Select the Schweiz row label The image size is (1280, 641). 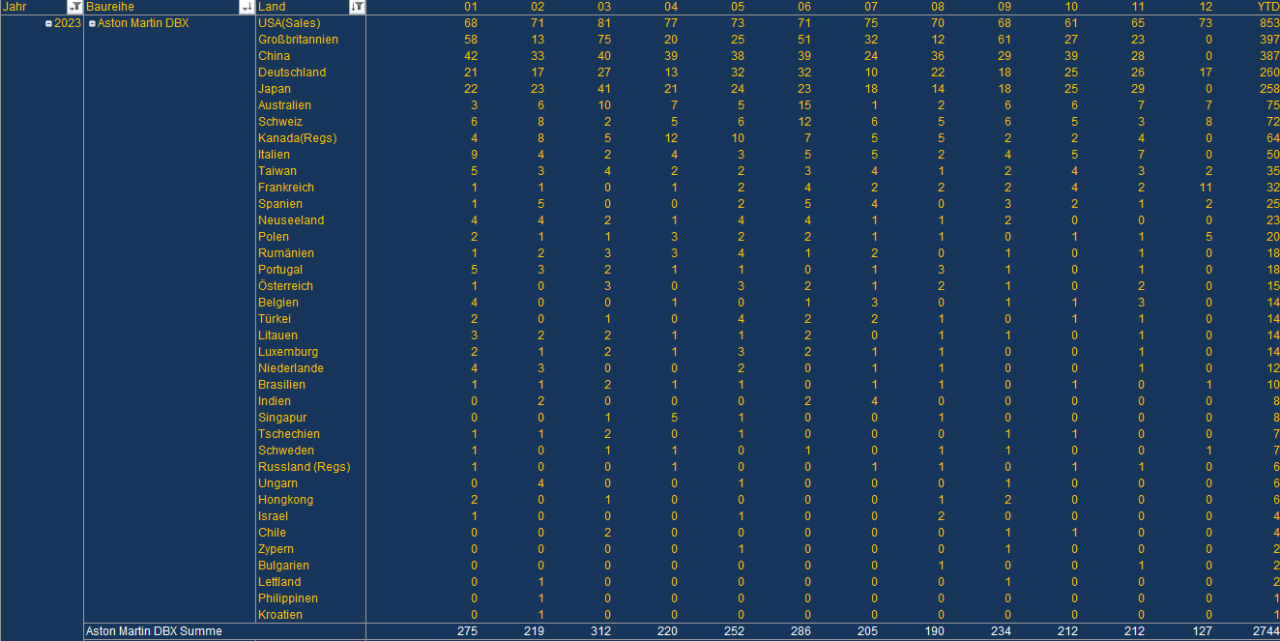[x=280, y=121]
